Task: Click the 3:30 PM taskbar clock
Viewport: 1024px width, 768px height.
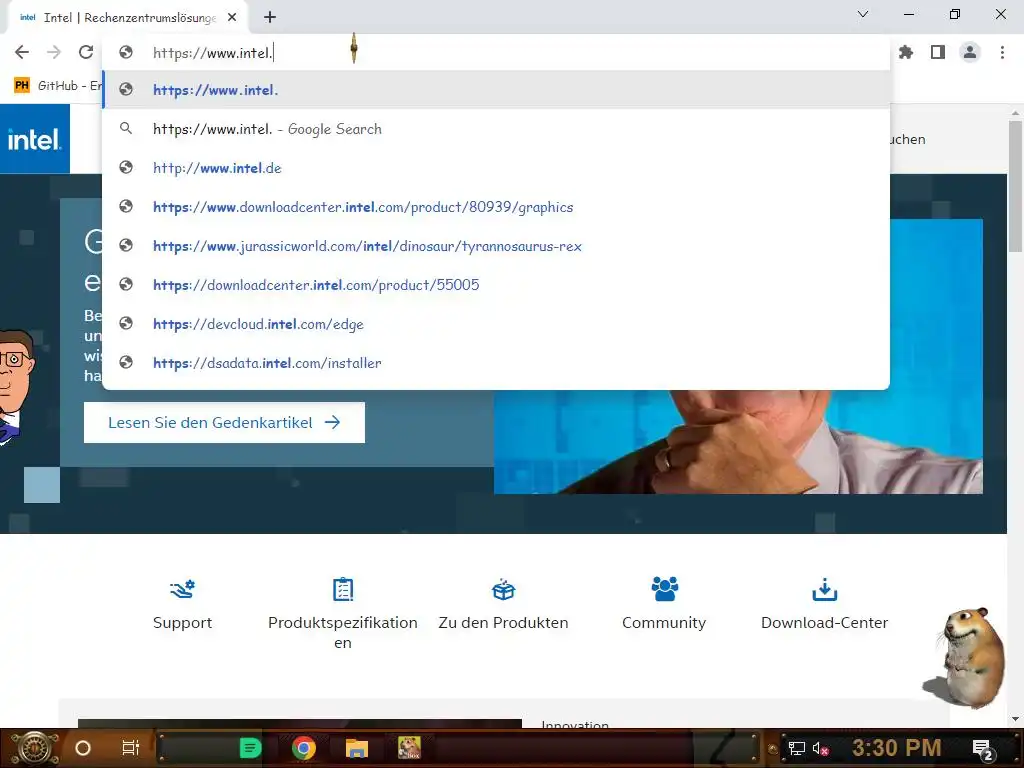Action: (896, 748)
